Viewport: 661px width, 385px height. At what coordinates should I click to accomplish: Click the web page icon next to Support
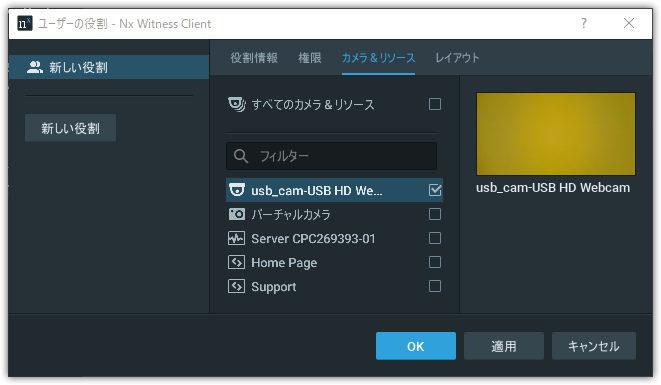pyautogui.click(x=236, y=286)
